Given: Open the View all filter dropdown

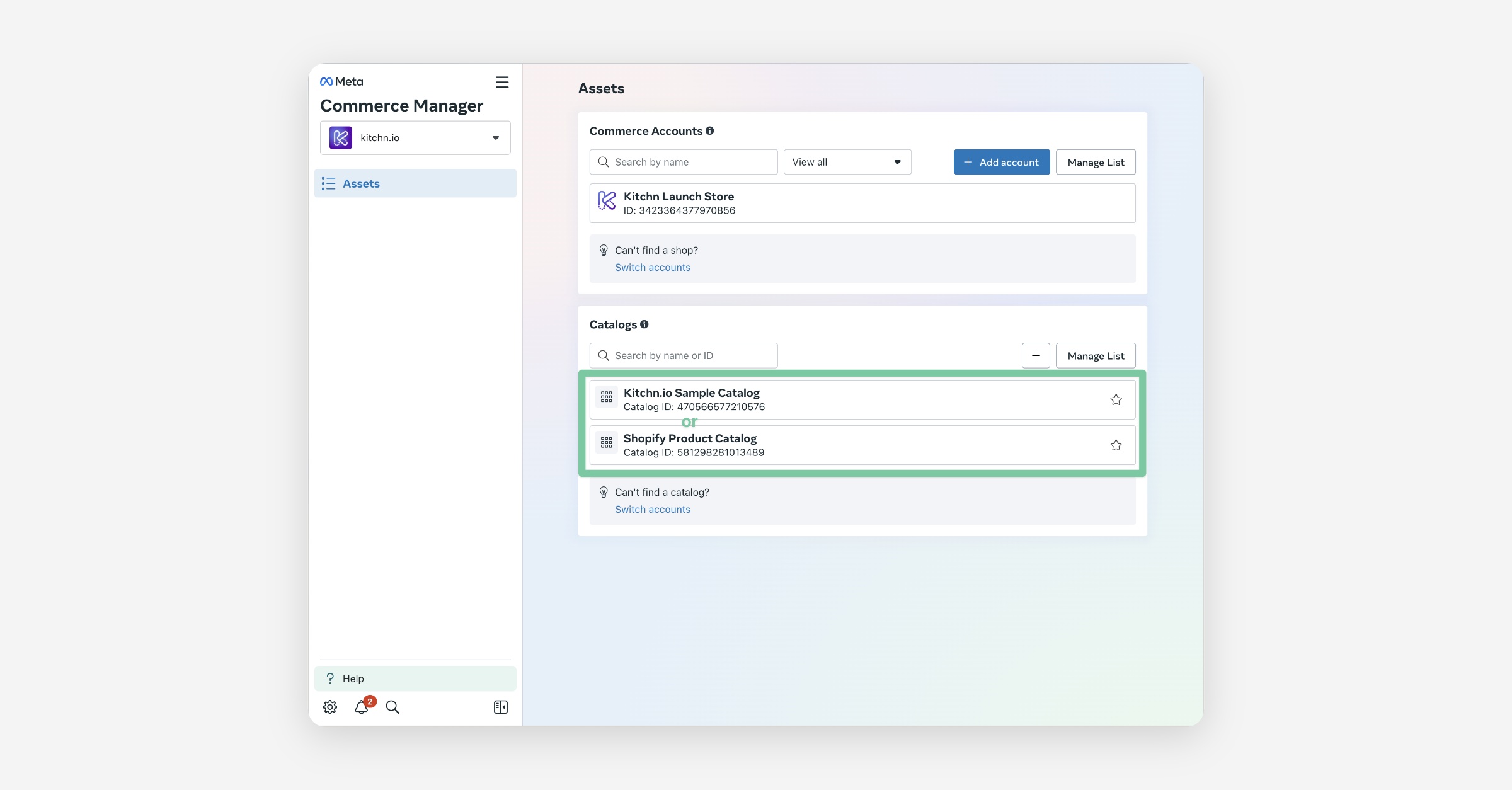Looking at the screenshot, I should coord(847,162).
